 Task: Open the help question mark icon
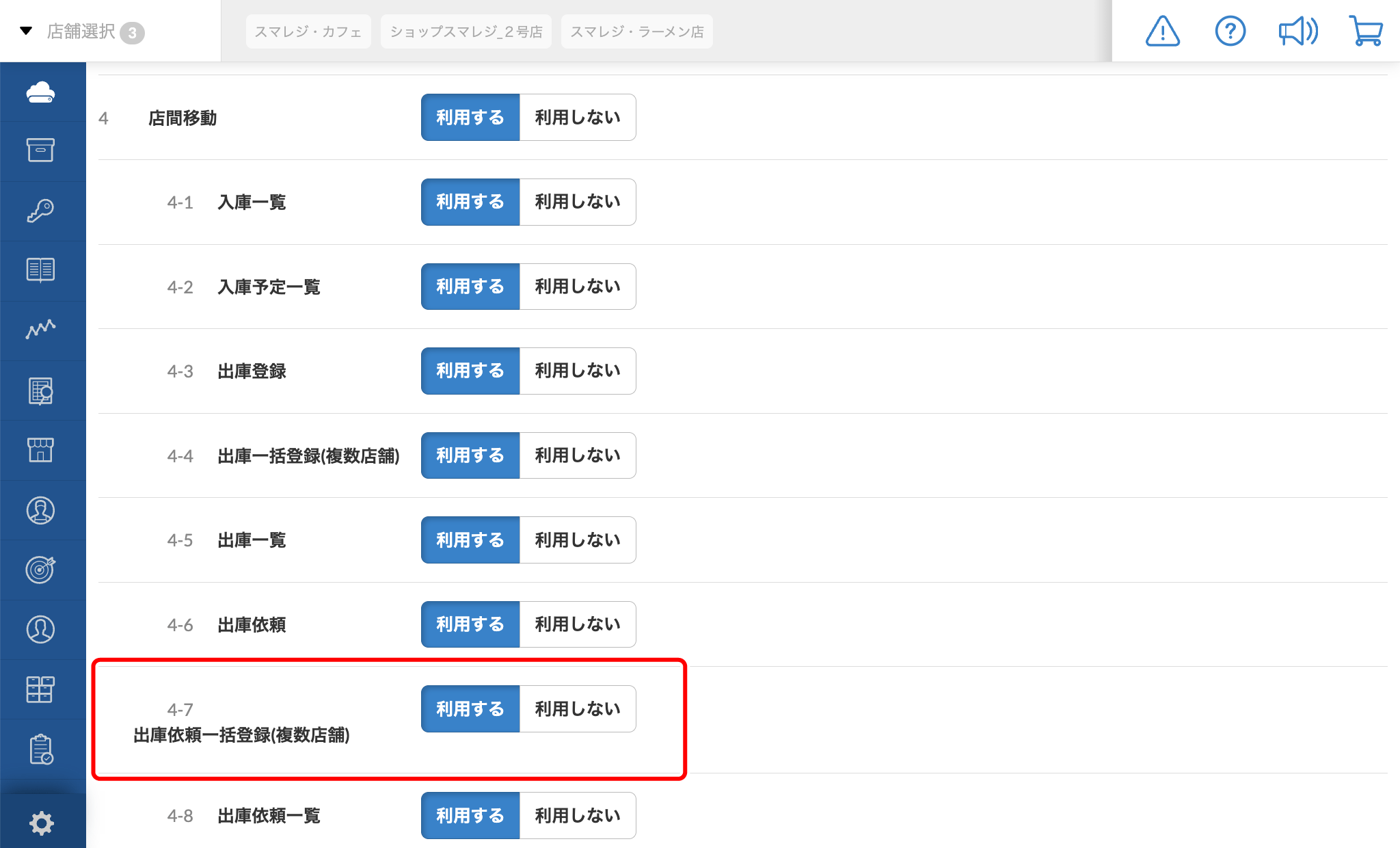tap(1230, 31)
